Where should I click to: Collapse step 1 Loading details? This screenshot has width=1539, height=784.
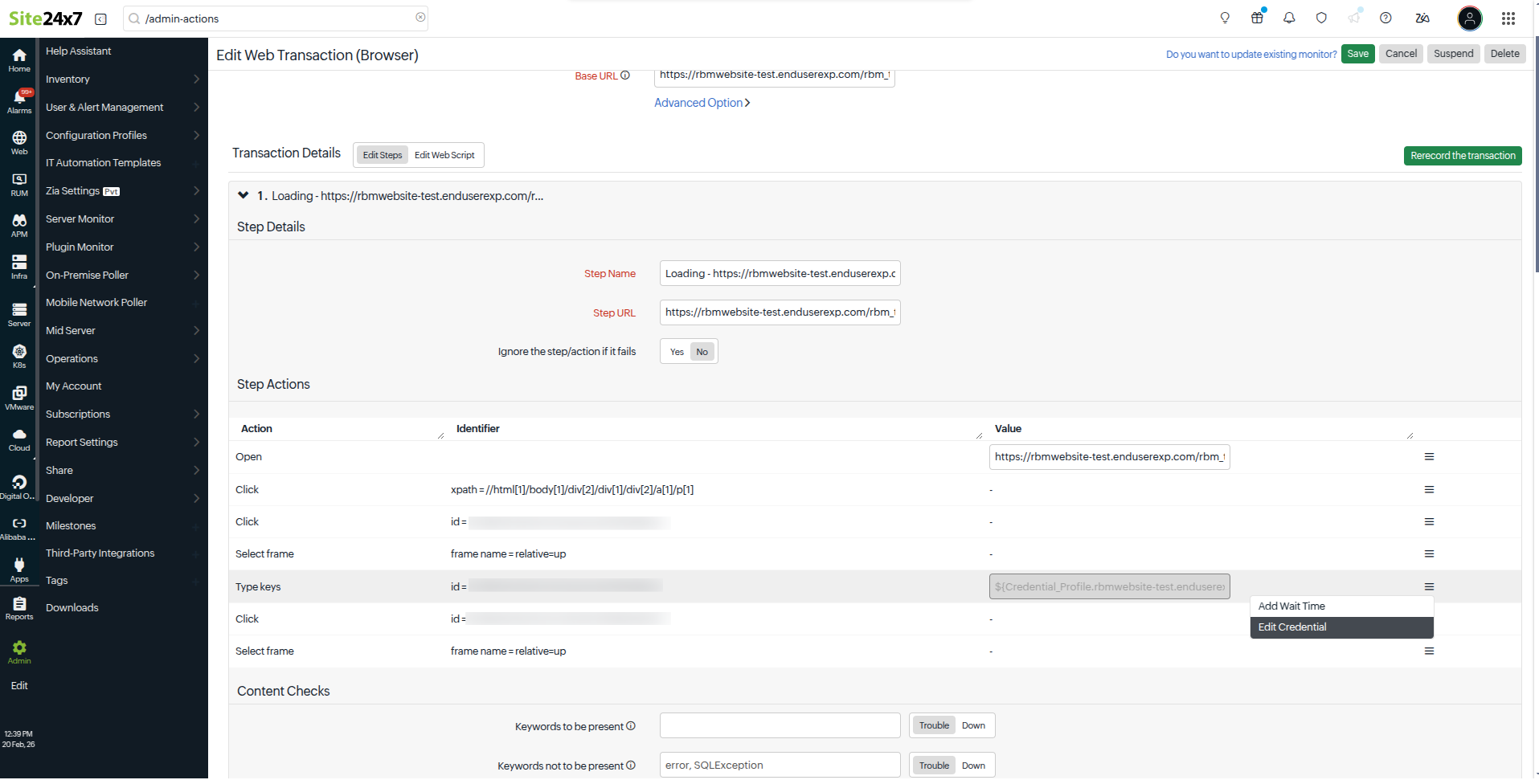[243, 194]
